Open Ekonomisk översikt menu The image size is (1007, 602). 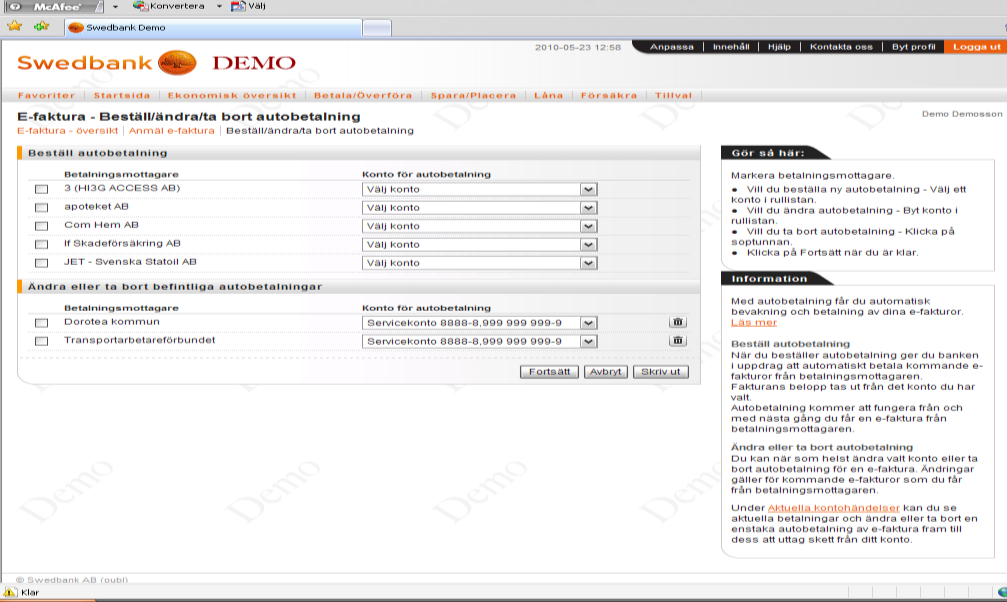(x=232, y=96)
